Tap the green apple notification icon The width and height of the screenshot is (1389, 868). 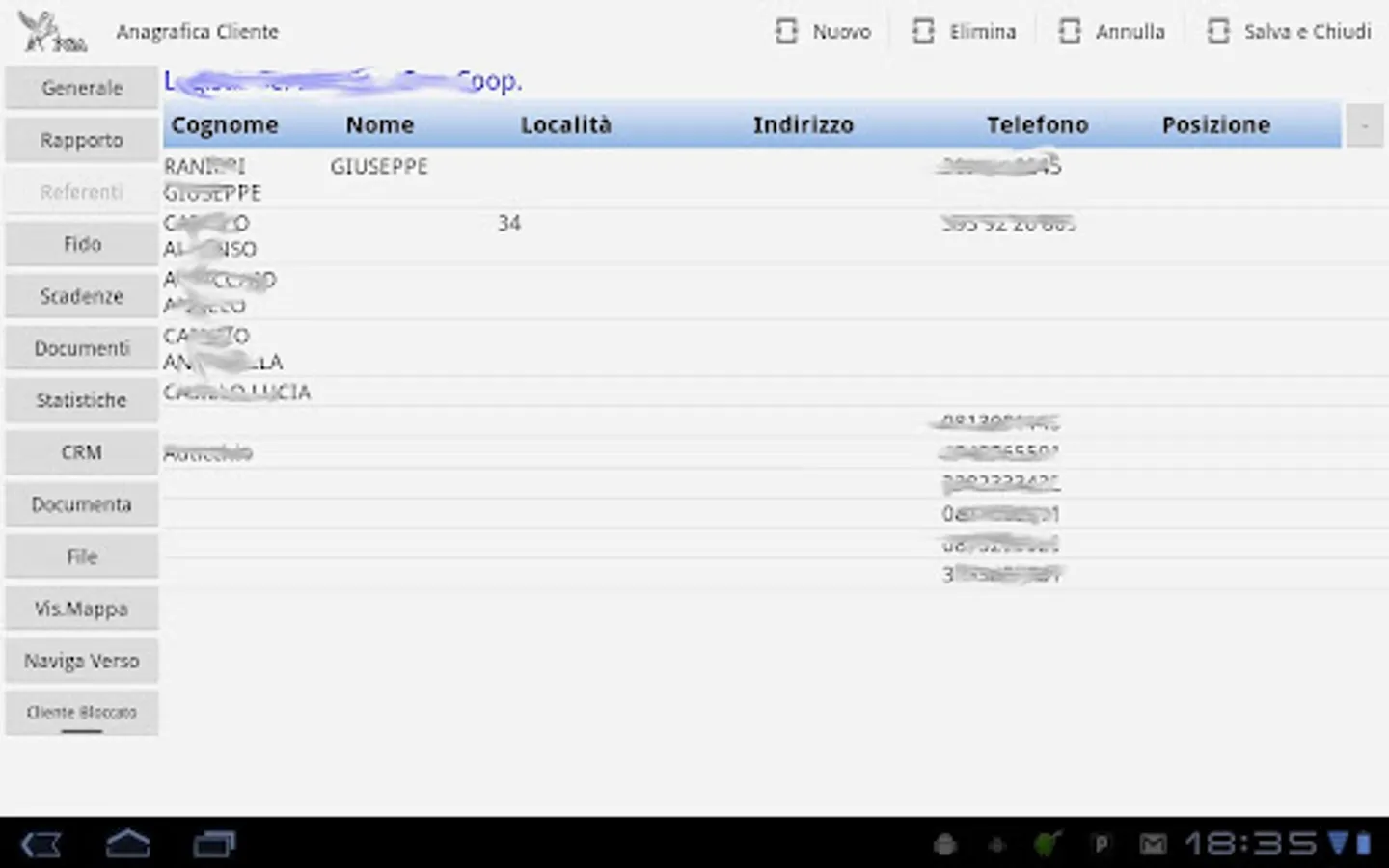1047,844
